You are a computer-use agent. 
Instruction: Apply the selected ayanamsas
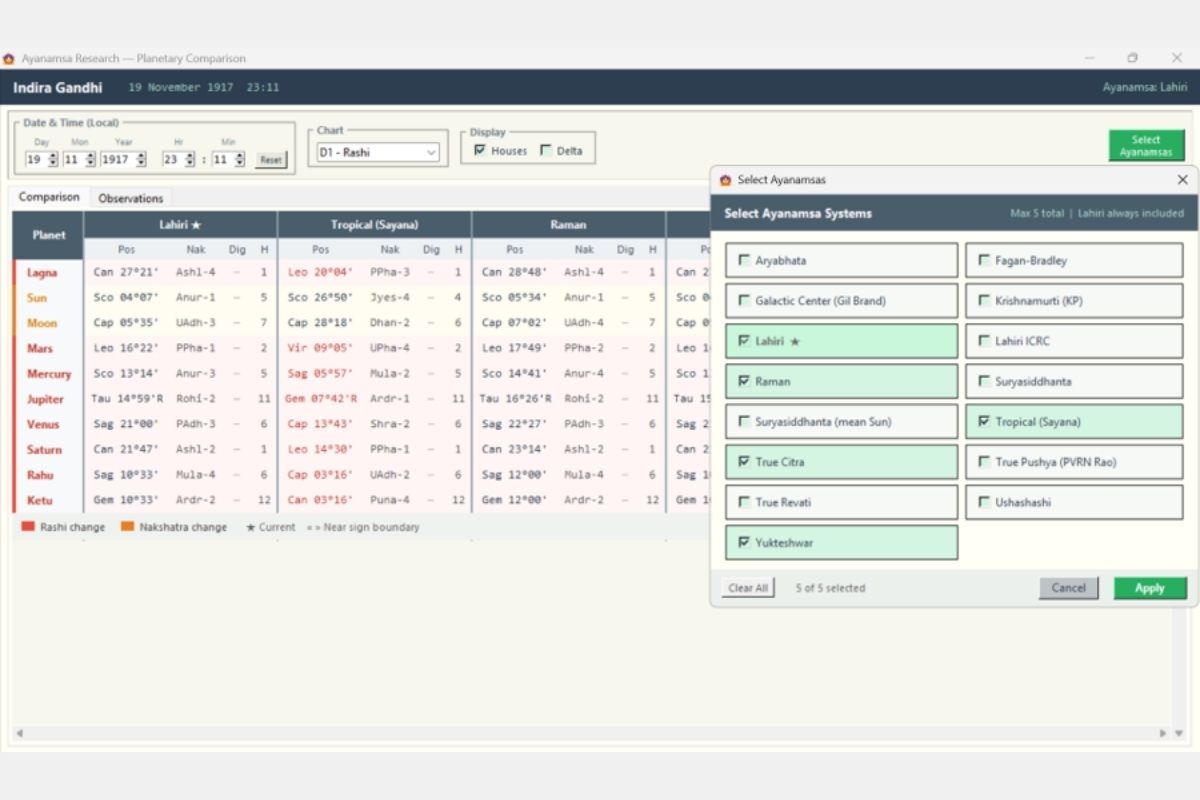[1150, 588]
